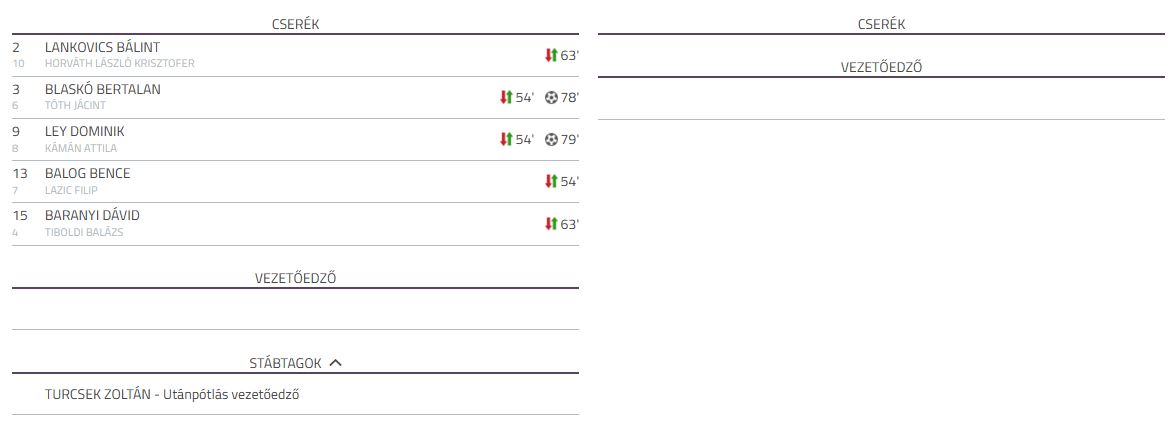Click substitution arrows icon for Lankovics Bálint
Screen dimensions: 1176x429
[x=551, y=55]
